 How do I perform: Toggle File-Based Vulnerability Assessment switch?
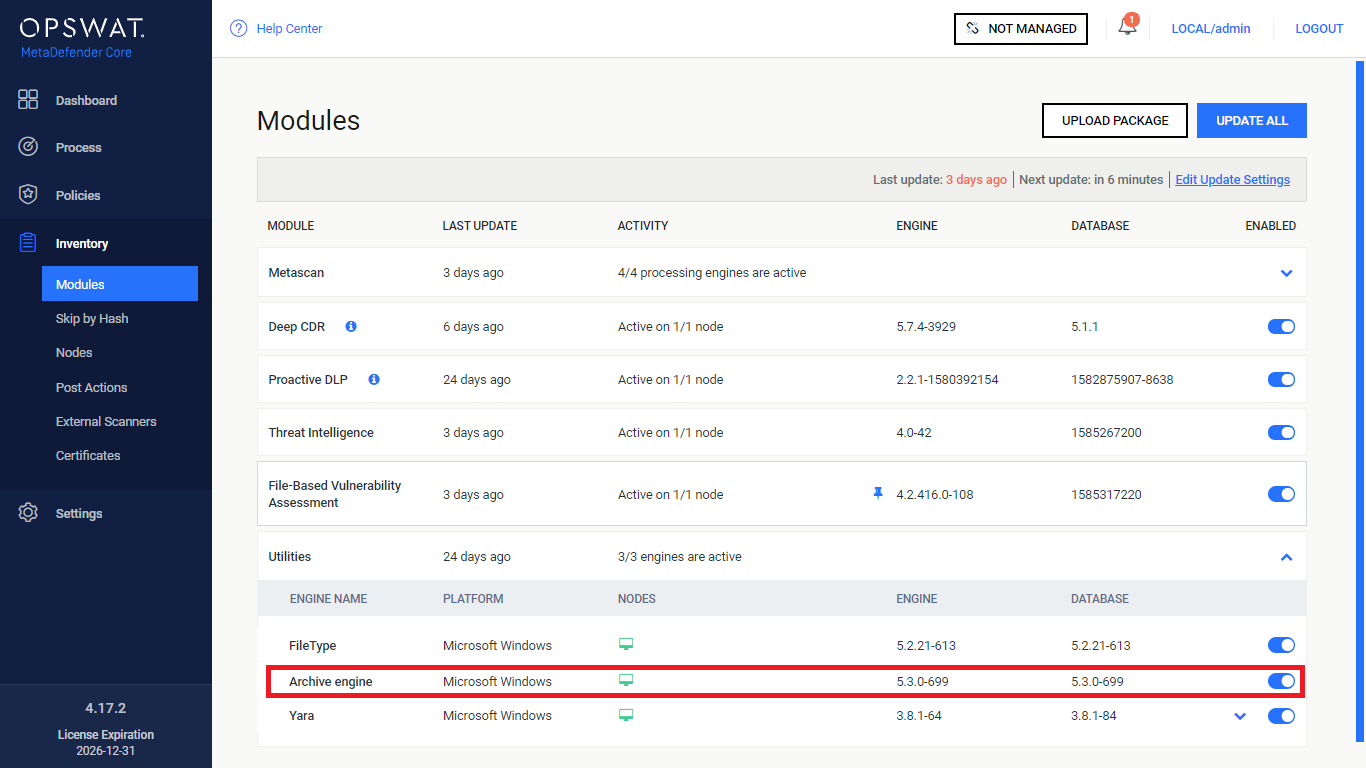click(x=1281, y=494)
